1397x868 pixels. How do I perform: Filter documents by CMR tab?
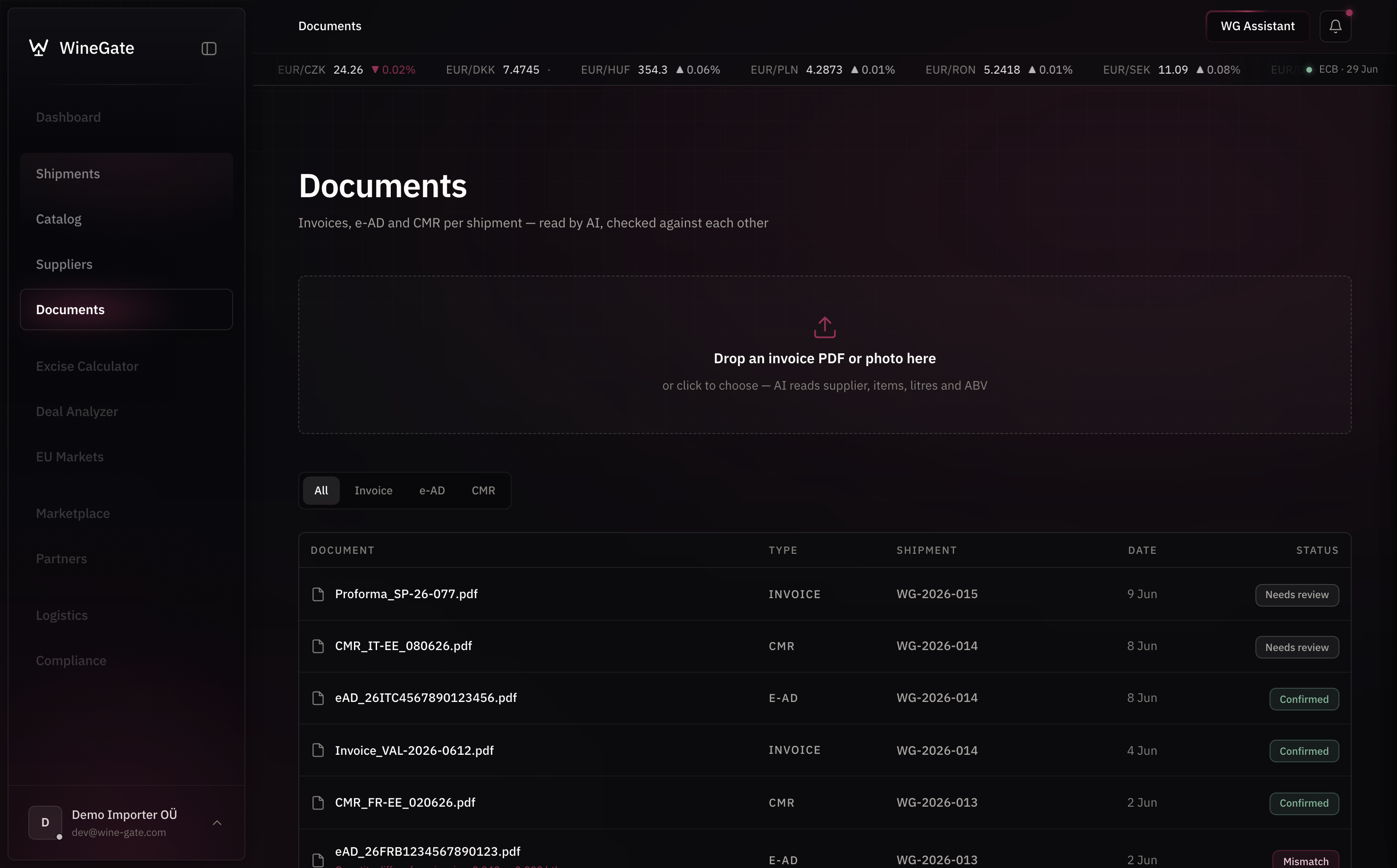(483, 491)
